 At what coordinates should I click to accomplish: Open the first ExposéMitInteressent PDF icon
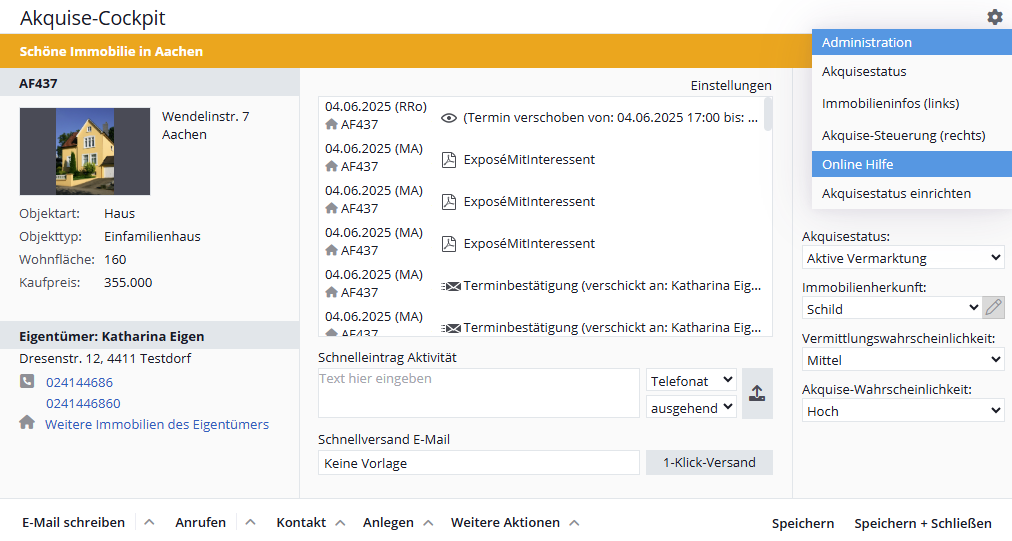[x=449, y=159]
